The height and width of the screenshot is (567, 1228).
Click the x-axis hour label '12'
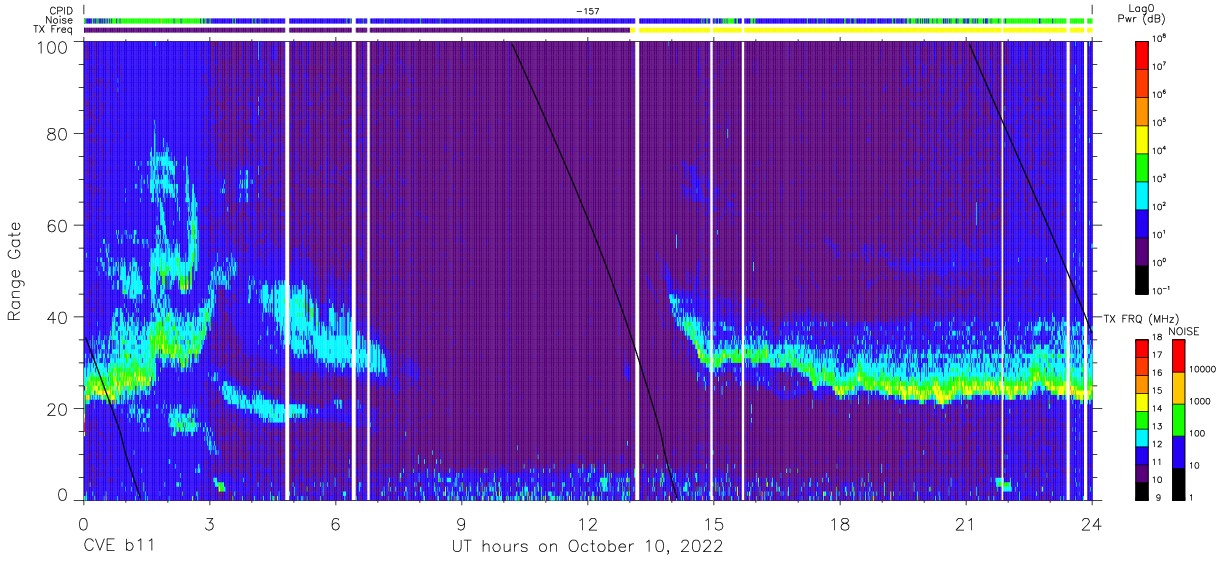point(587,522)
